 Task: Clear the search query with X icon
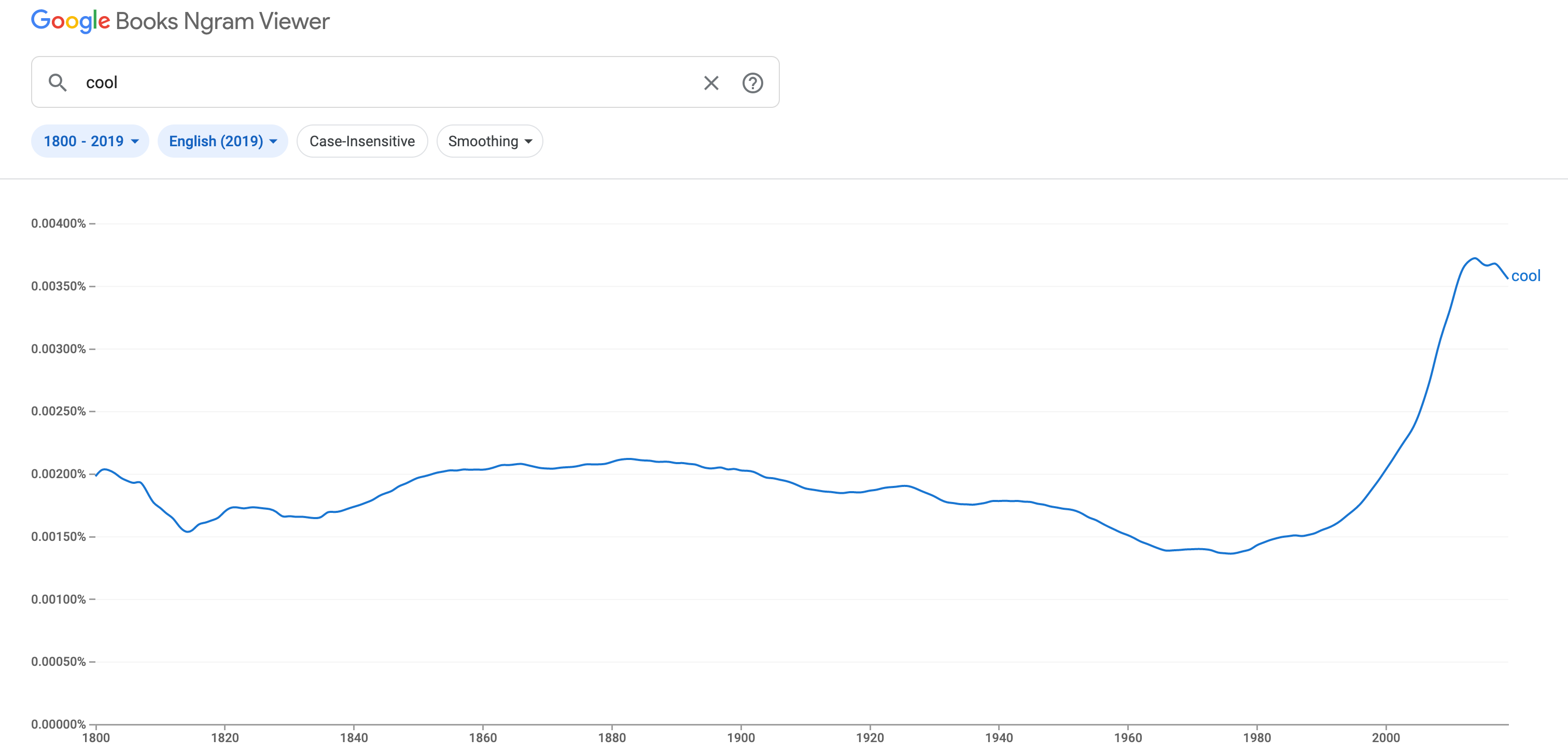tap(711, 83)
